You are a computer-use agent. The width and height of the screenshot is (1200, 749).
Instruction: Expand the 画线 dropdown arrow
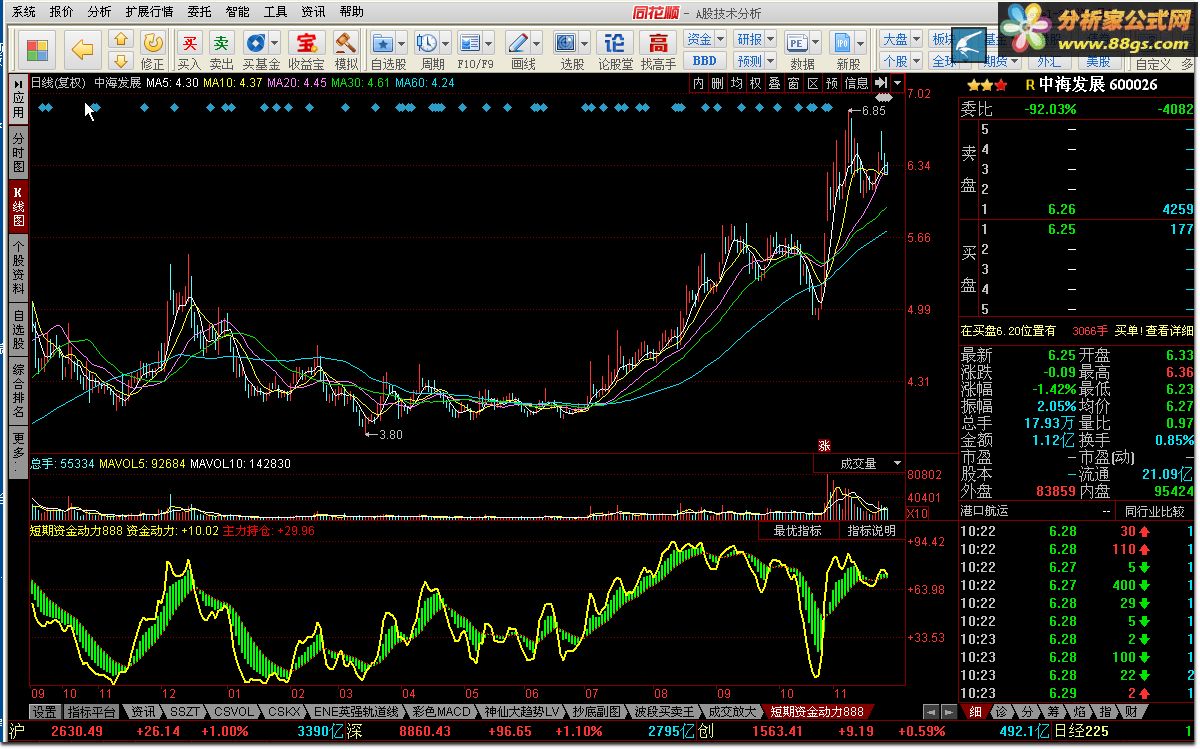537,43
